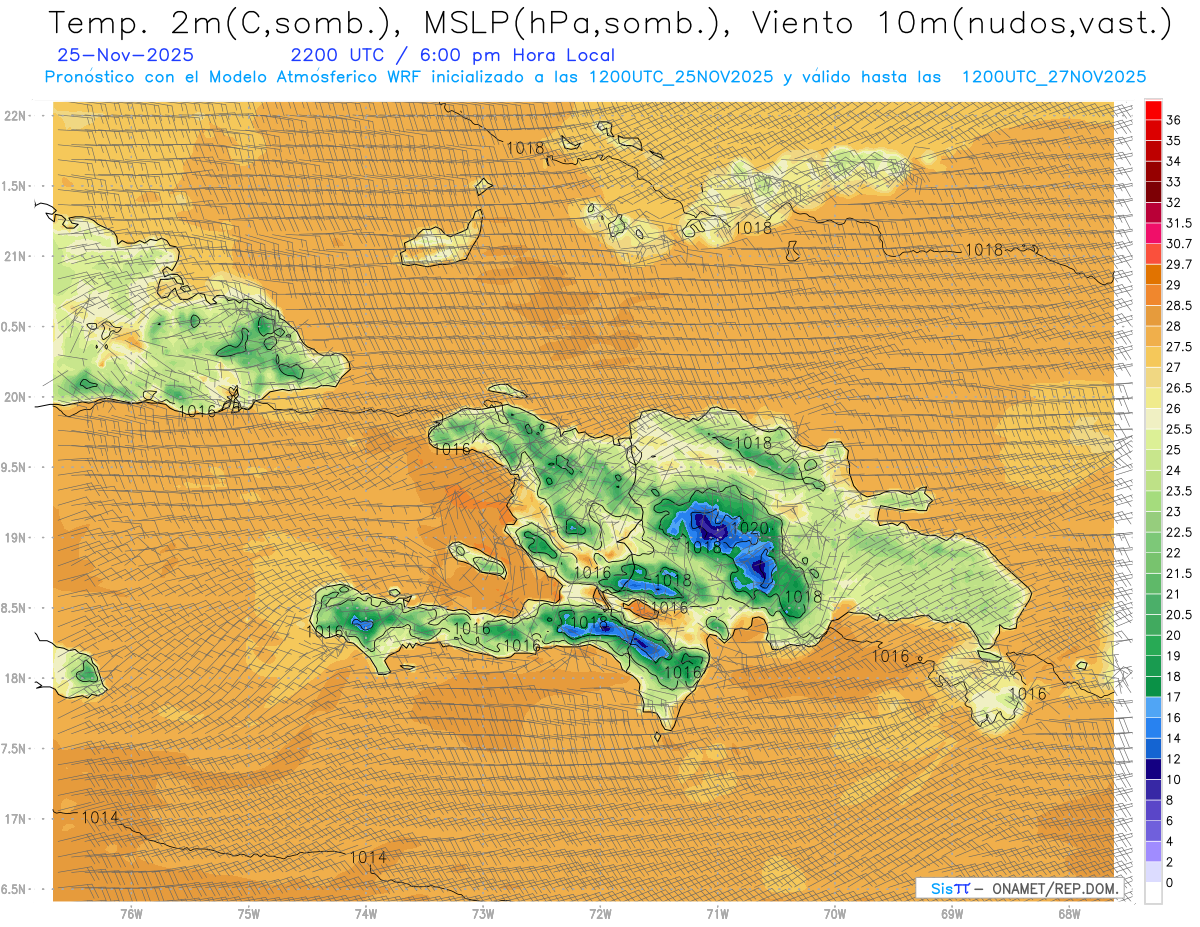Select the "25-Nov-2025" date label
Image resolution: width=1200 pixels, height=927 pixels.
(126, 56)
